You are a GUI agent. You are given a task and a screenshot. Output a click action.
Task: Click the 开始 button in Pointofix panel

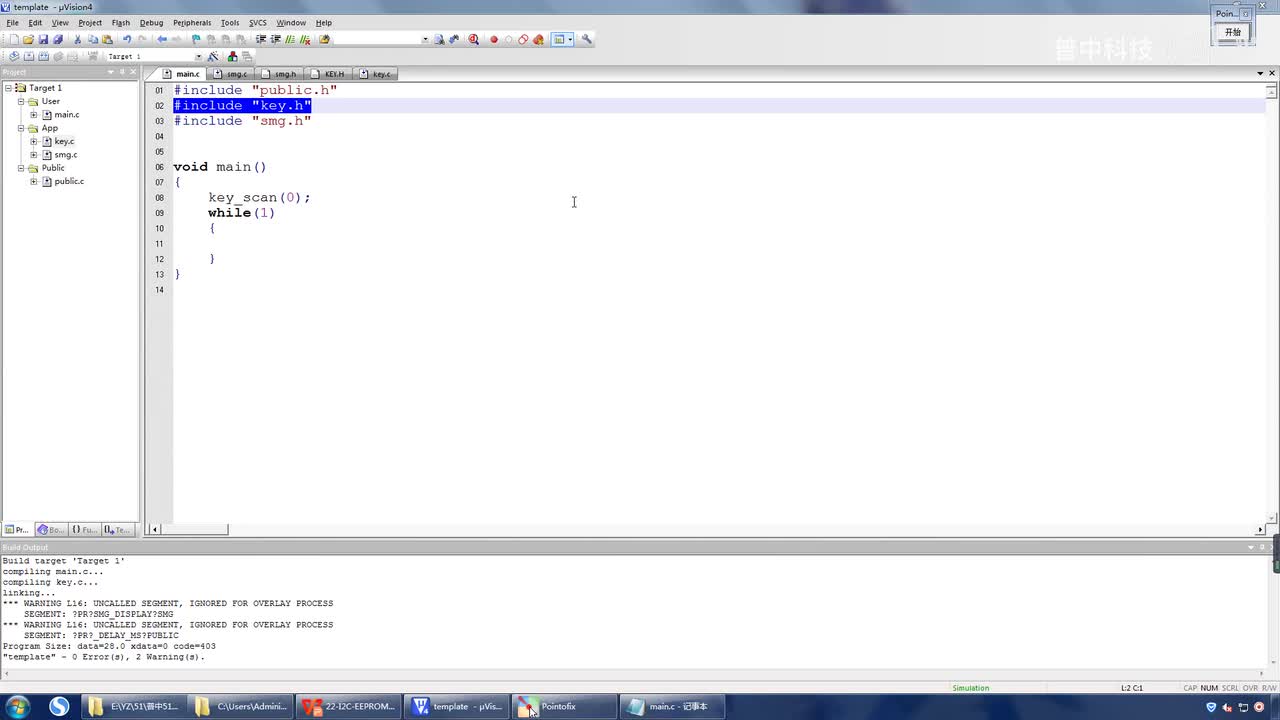(x=1233, y=32)
